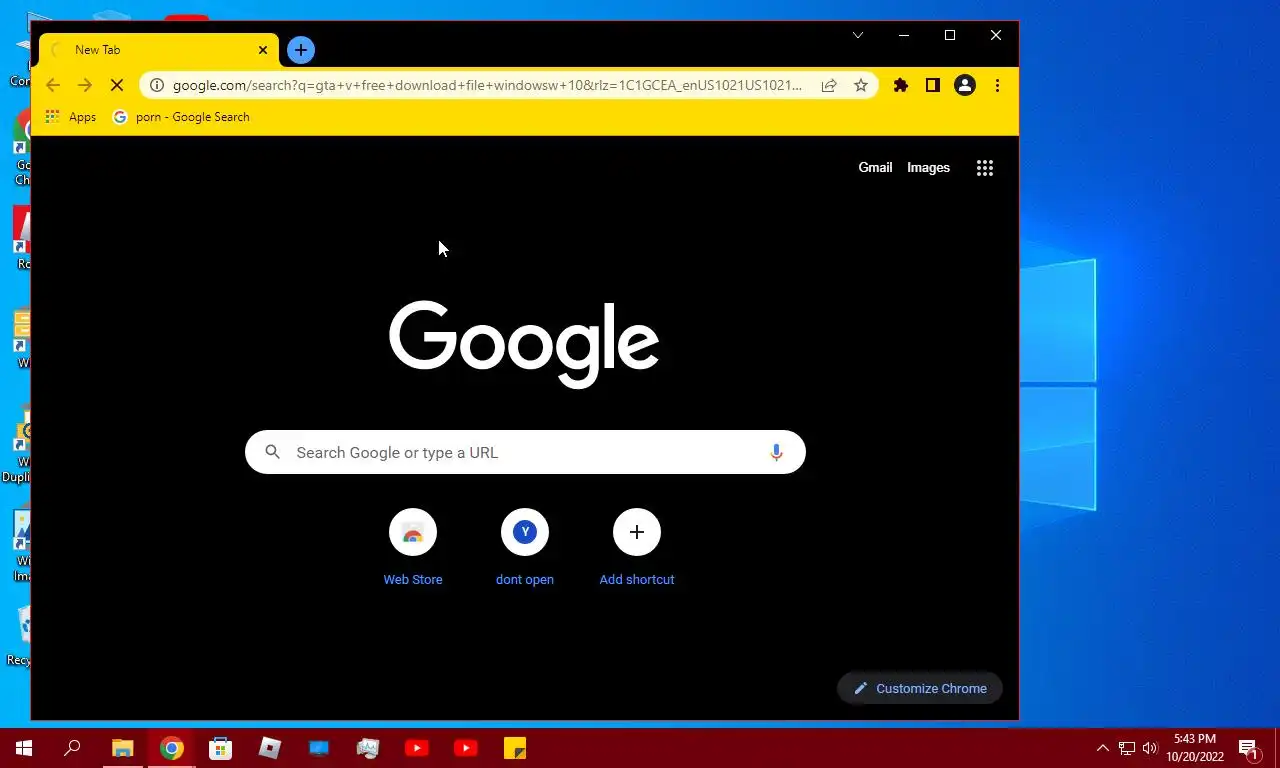
Task: Open the Web Store shortcut
Action: click(413, 548)
